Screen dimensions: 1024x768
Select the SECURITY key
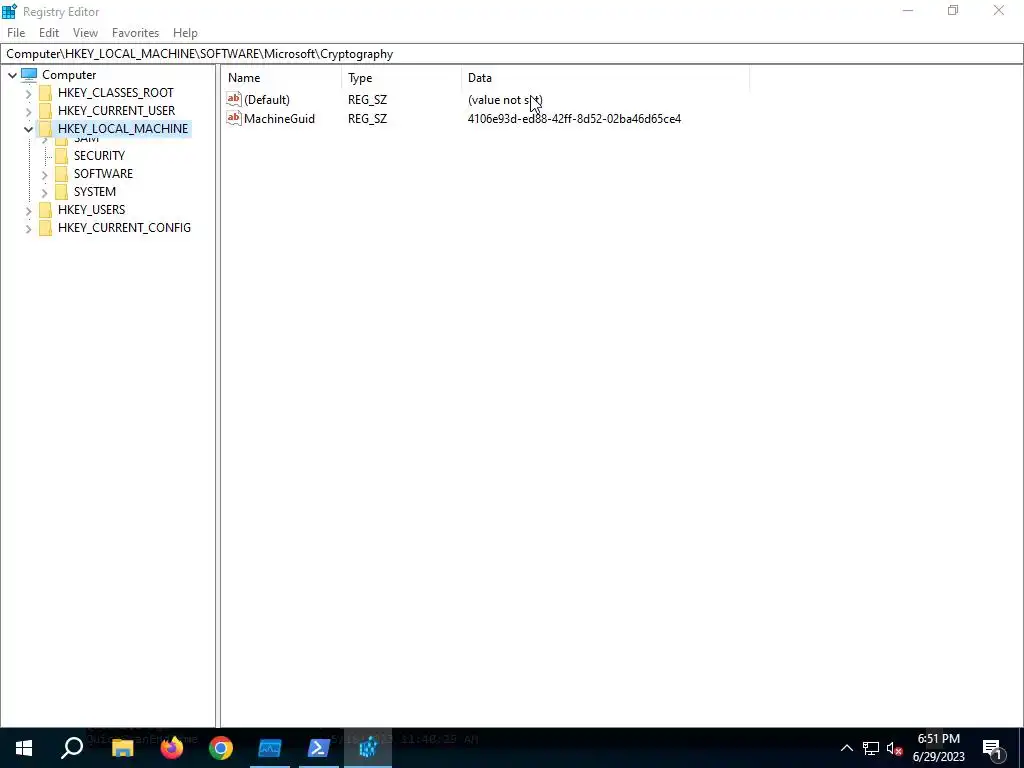99,155
